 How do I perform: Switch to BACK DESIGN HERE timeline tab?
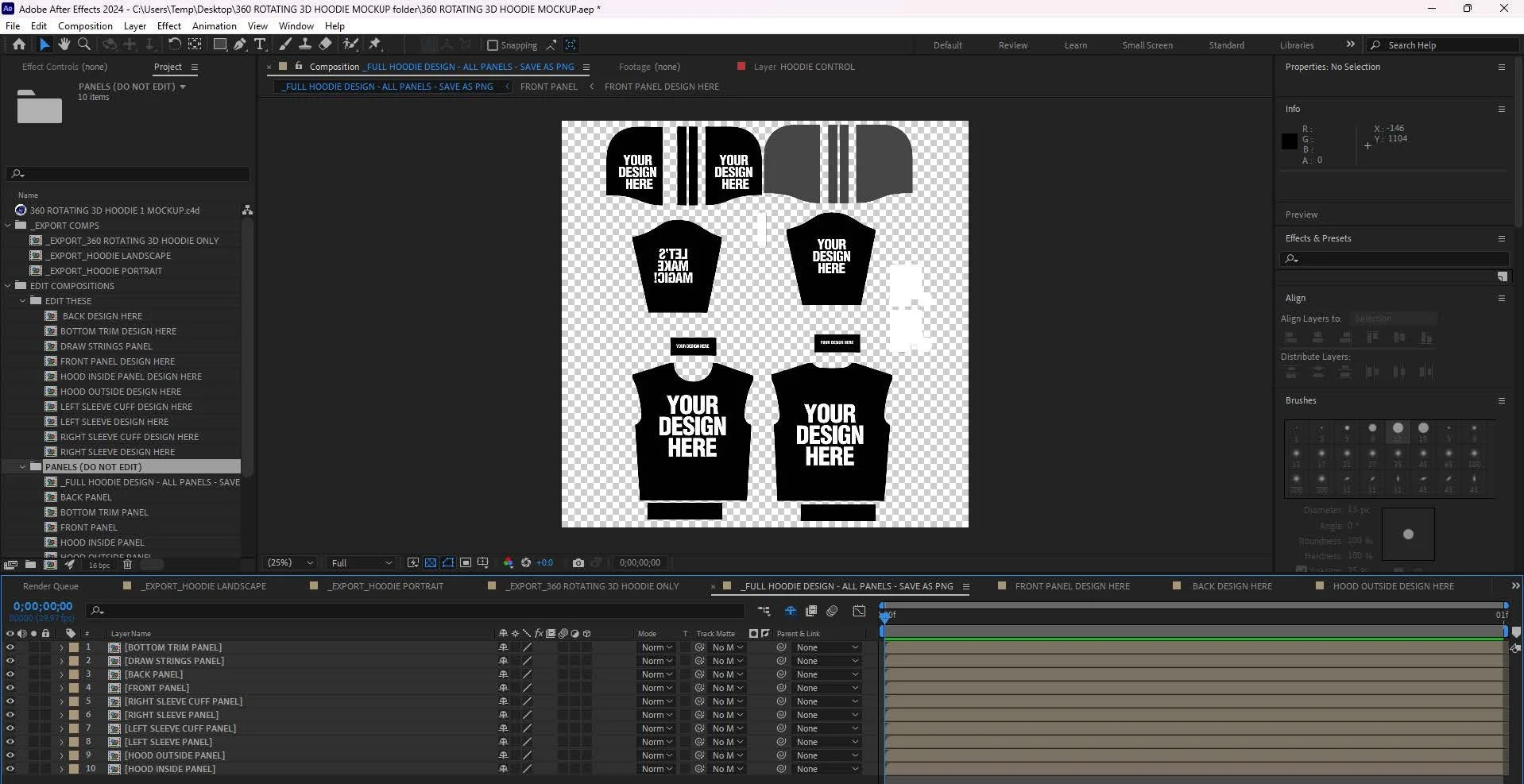click(1232, 586)
